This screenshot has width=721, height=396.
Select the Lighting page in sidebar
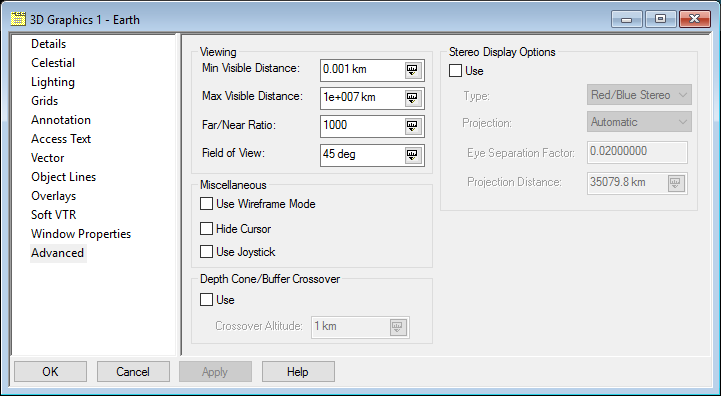pyautogui.click(x=53, y=82)
